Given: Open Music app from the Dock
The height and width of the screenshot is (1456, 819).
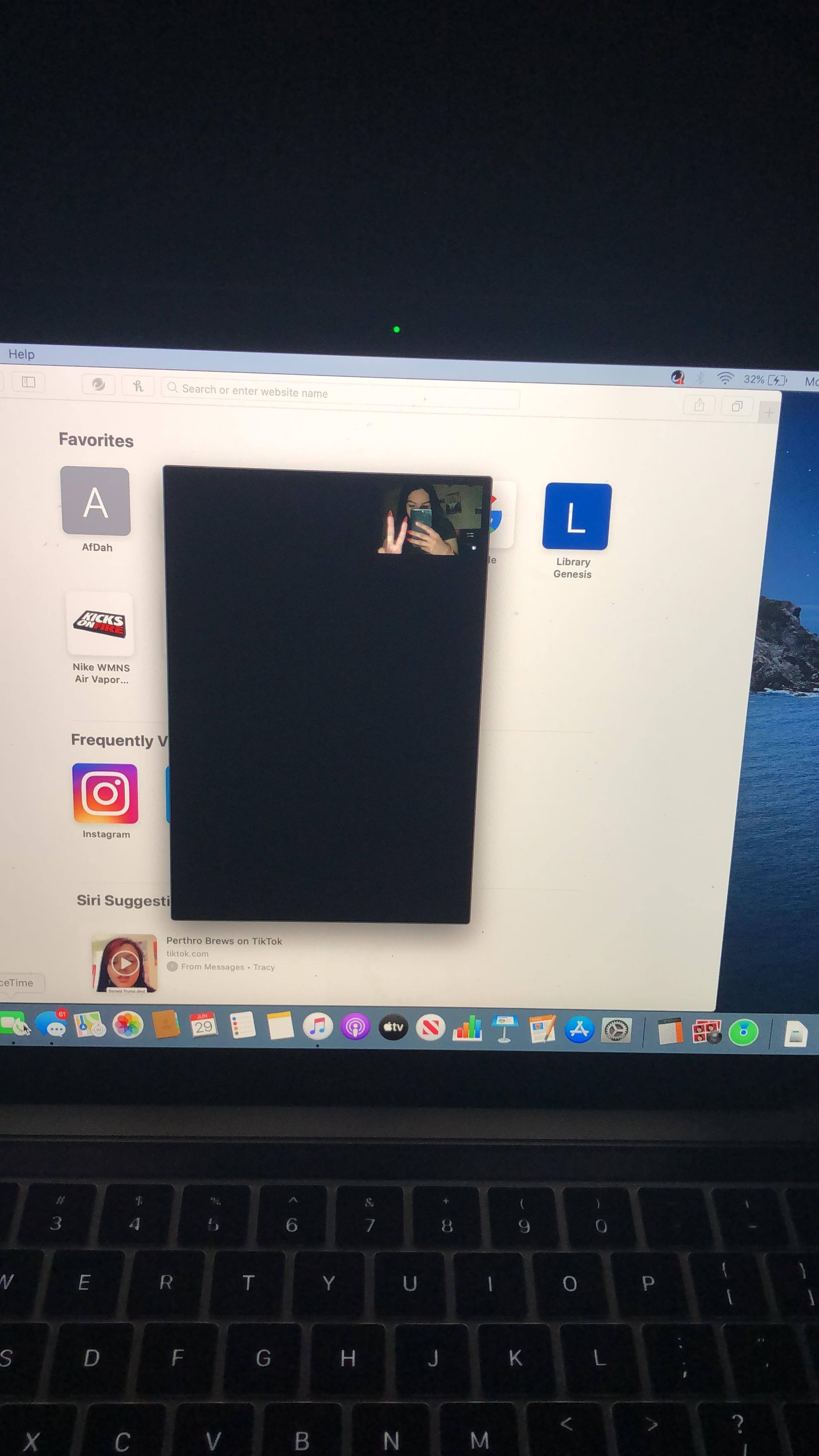Looking at the screenshot, I should (318, 1026).
